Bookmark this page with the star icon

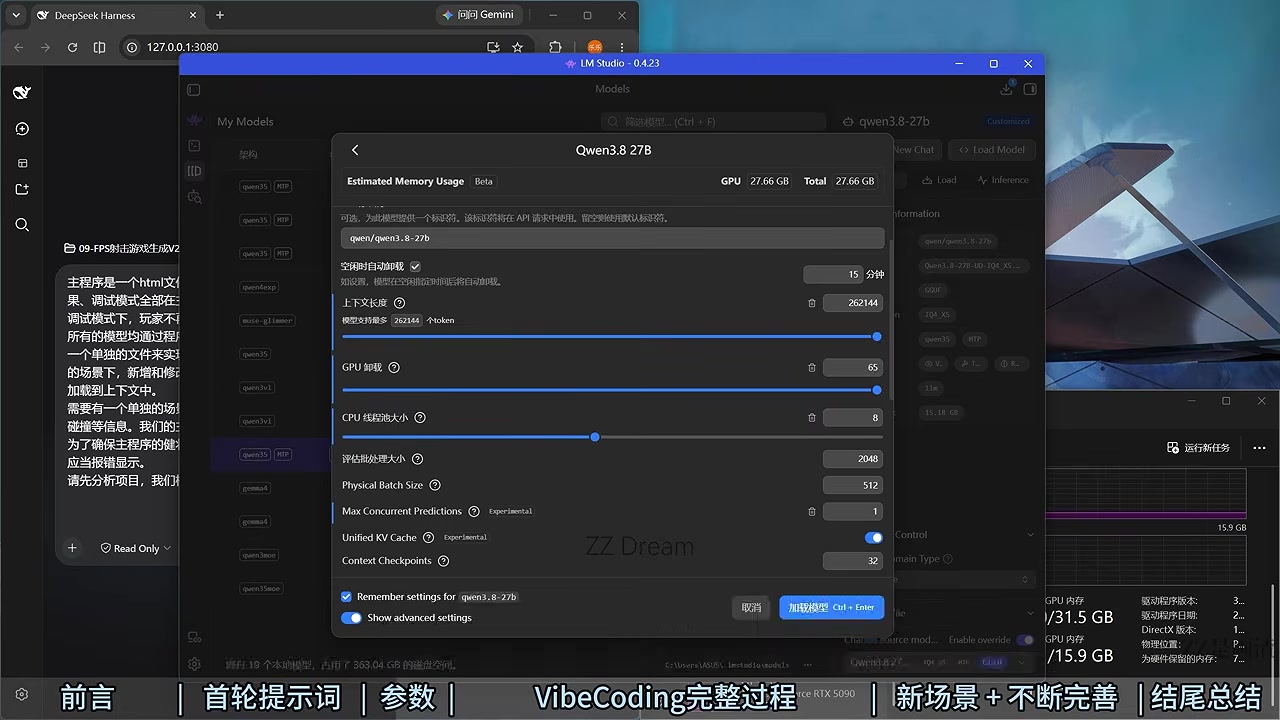(517, 47)
